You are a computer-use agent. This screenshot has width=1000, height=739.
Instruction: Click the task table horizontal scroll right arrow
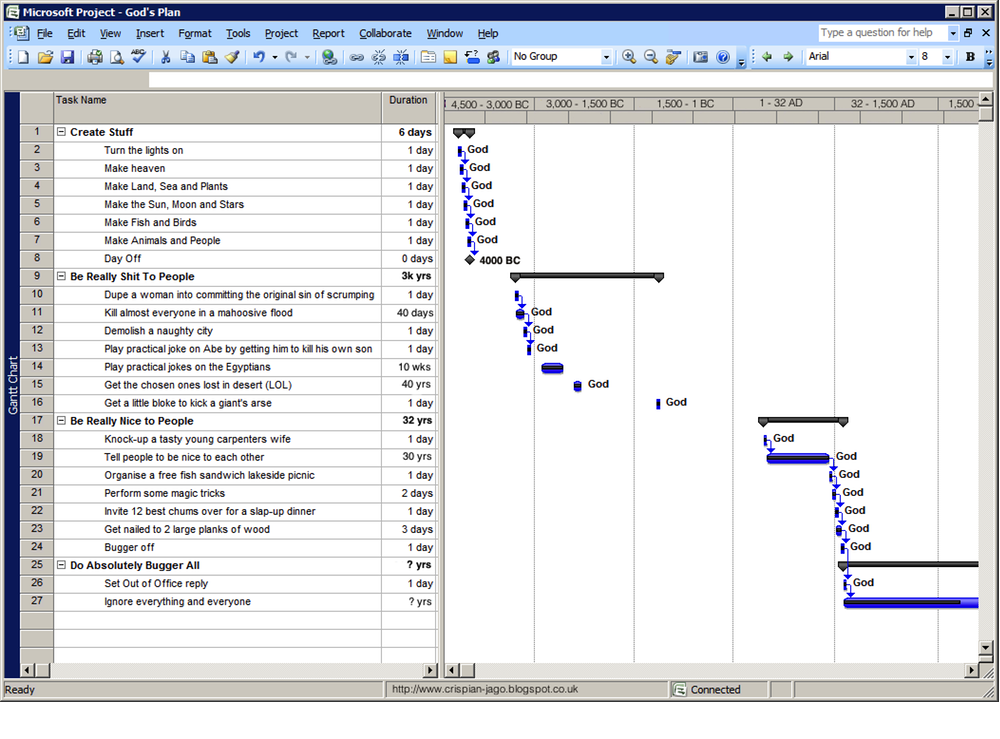[430, 670]
